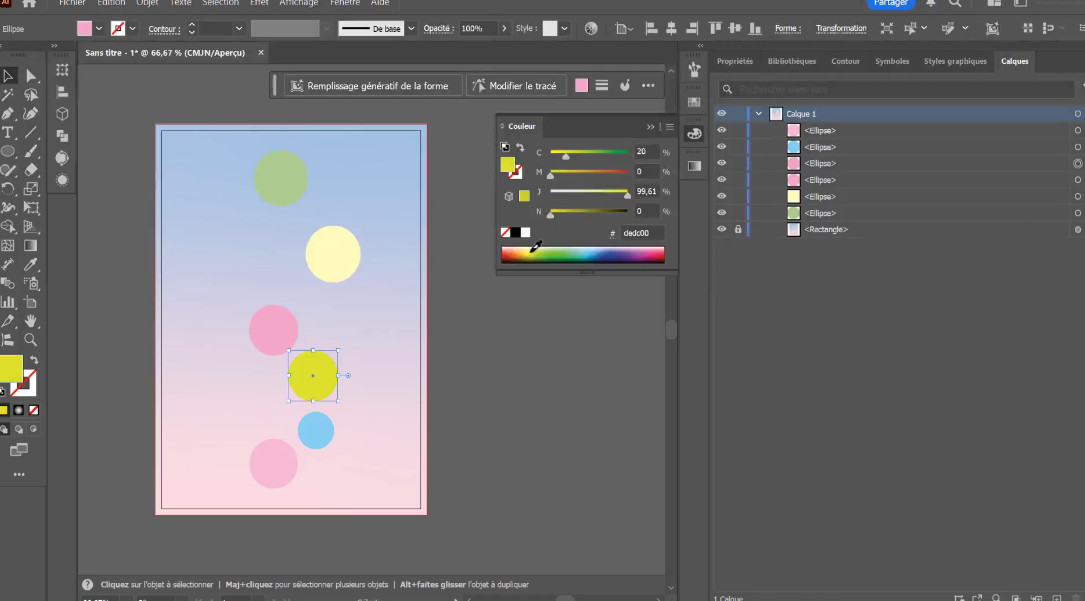The width and height of the screenshot is (1085, 601).
Task: Hide the Calque 1 layer
Action: coord(721,114)
